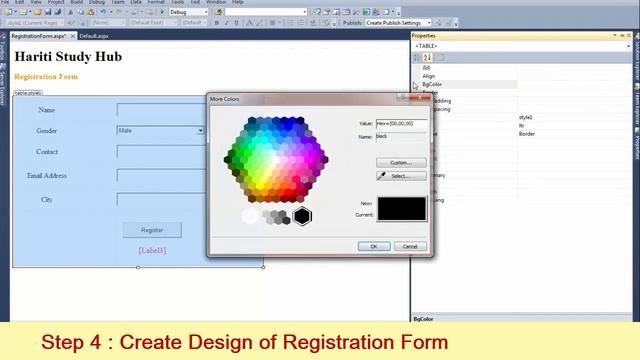Auto-hide the Properties panel pin icon
The height and width of the screenshot is (360, 640).
pyautogui.click(x=622, y=36)
